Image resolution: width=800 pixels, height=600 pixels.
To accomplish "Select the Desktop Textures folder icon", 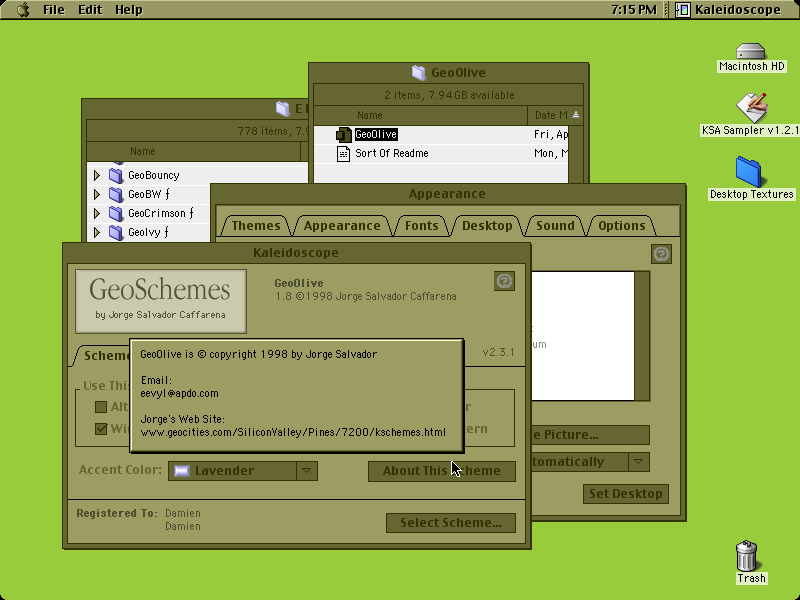I will click(749, 172).
